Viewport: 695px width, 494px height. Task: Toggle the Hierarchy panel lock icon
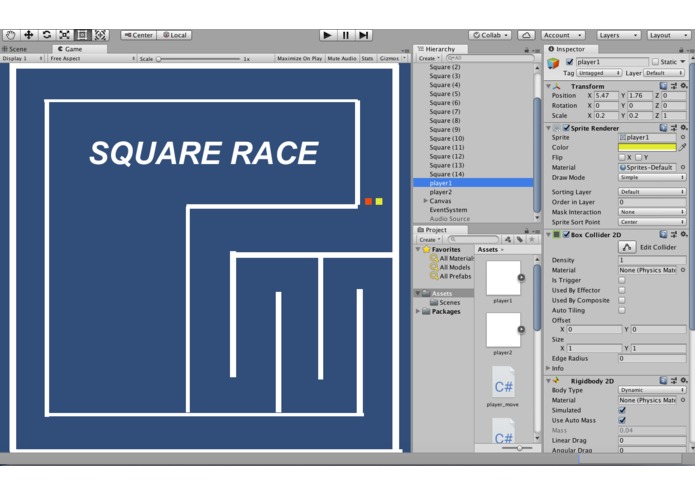coord(526,50)
